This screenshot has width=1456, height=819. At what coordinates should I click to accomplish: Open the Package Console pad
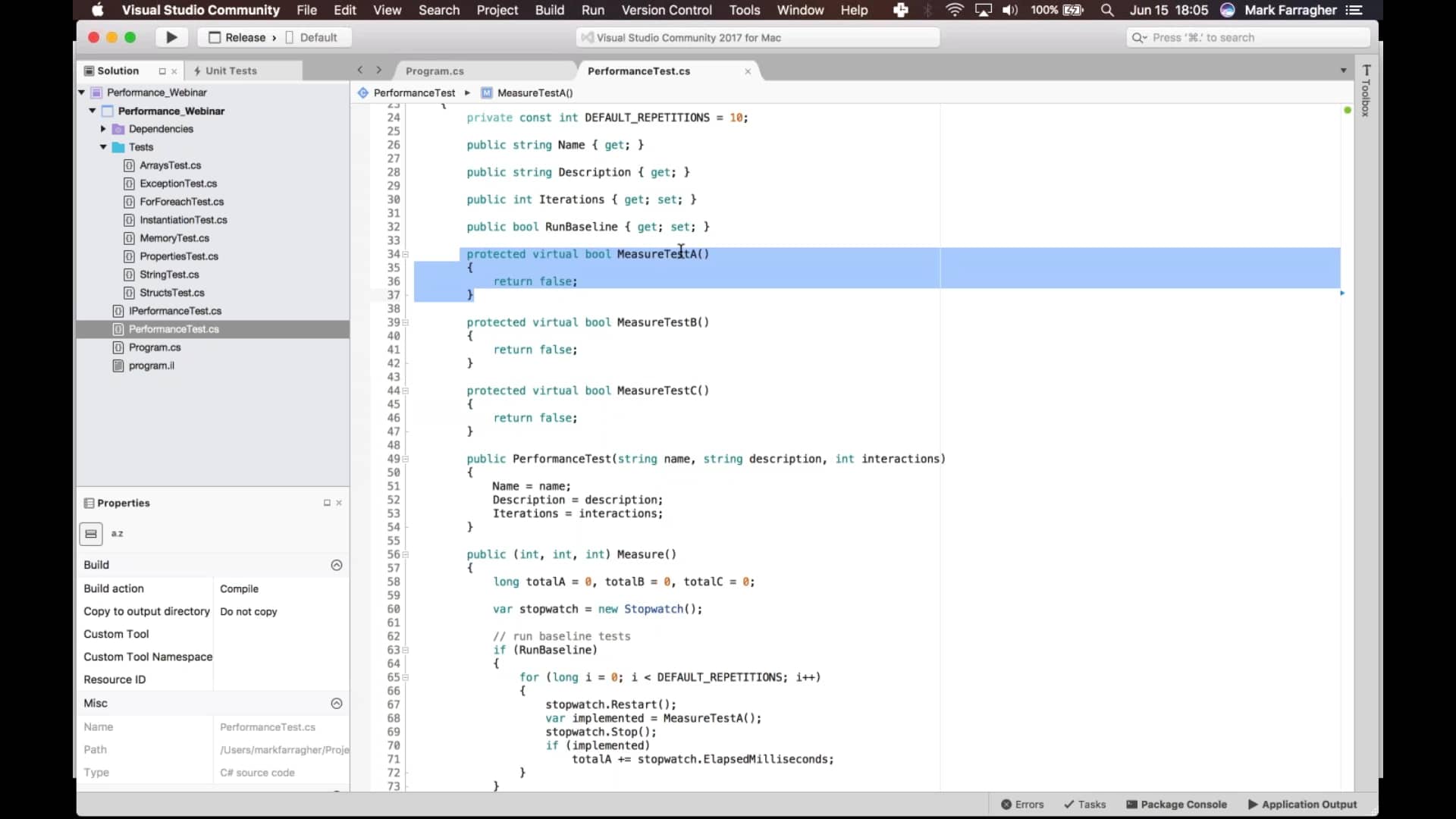pos(1176,805)
